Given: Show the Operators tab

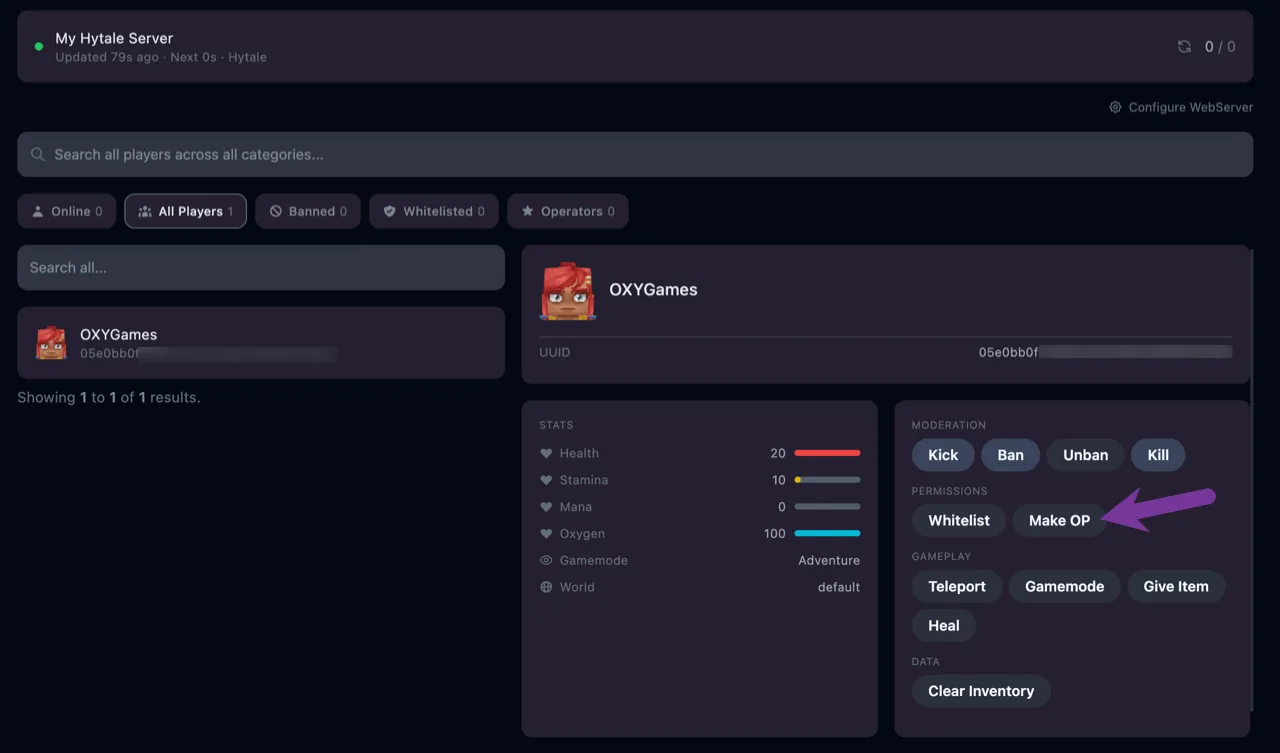Looking at the screenshot, I should pos(568,211).
